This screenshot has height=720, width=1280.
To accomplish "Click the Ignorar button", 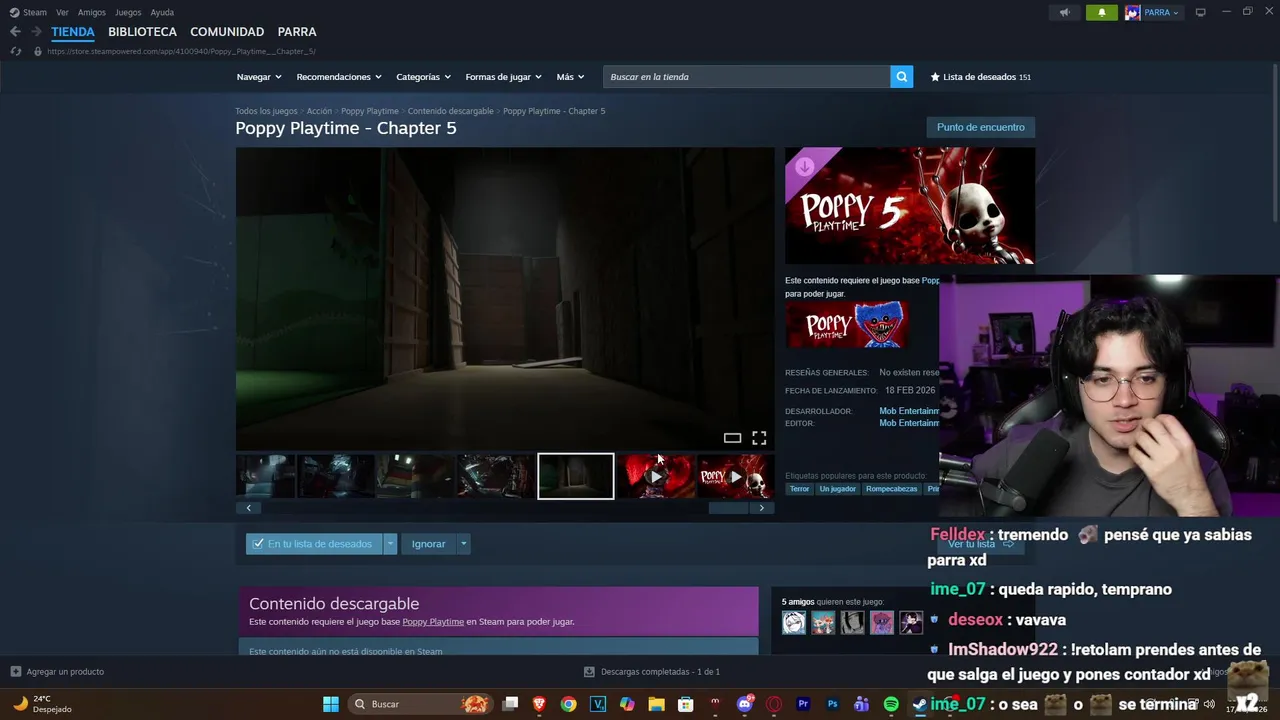I will pyautogui.click(x=428, y=544).
